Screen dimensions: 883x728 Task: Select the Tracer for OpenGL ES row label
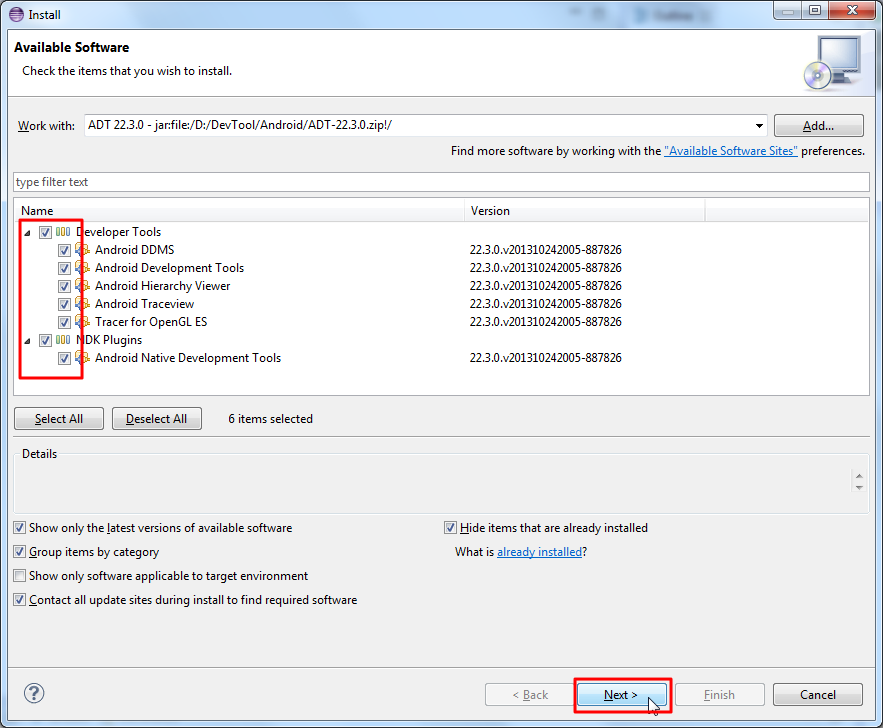click(151, 322)
